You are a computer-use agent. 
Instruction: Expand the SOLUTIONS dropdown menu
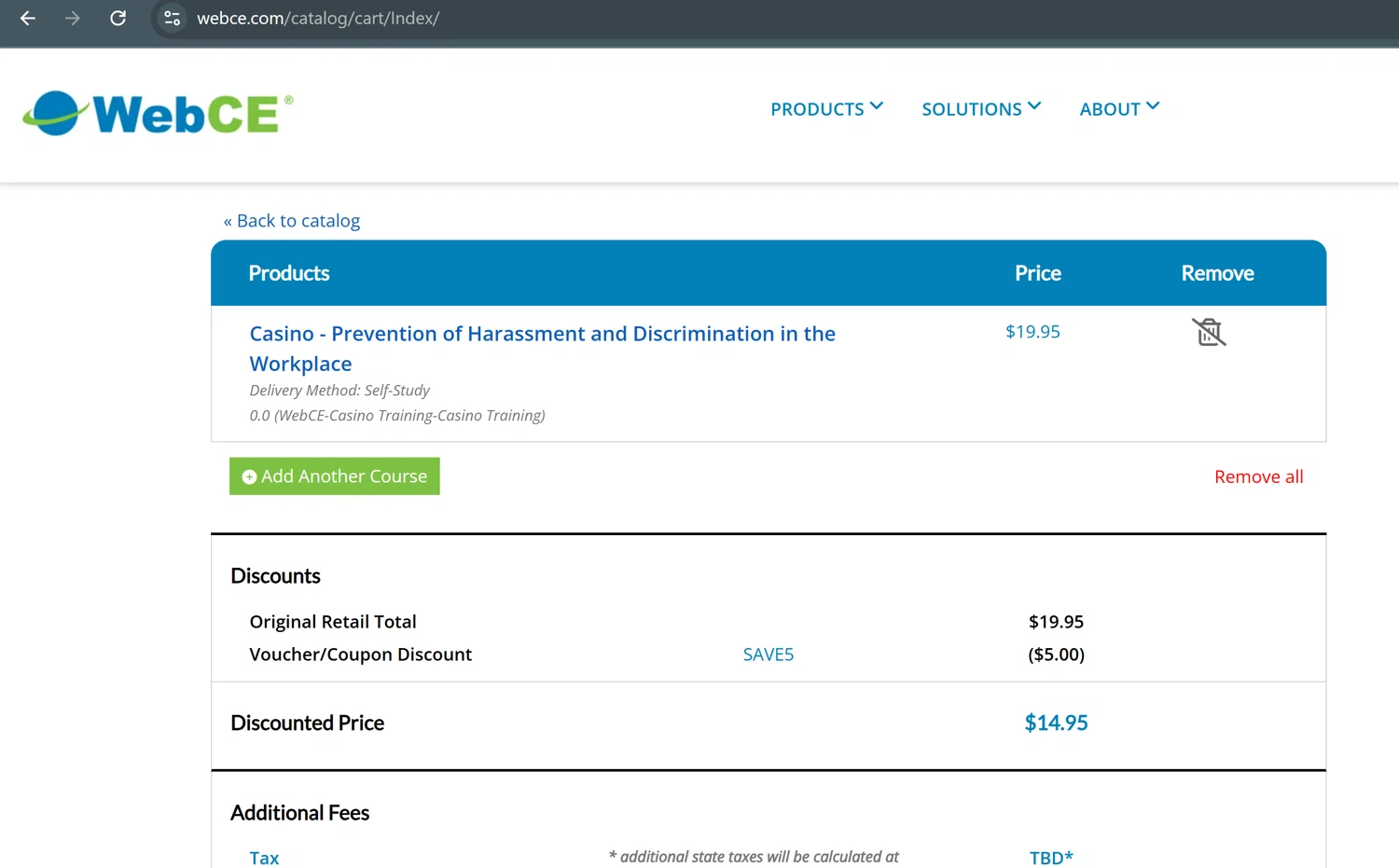981,109
